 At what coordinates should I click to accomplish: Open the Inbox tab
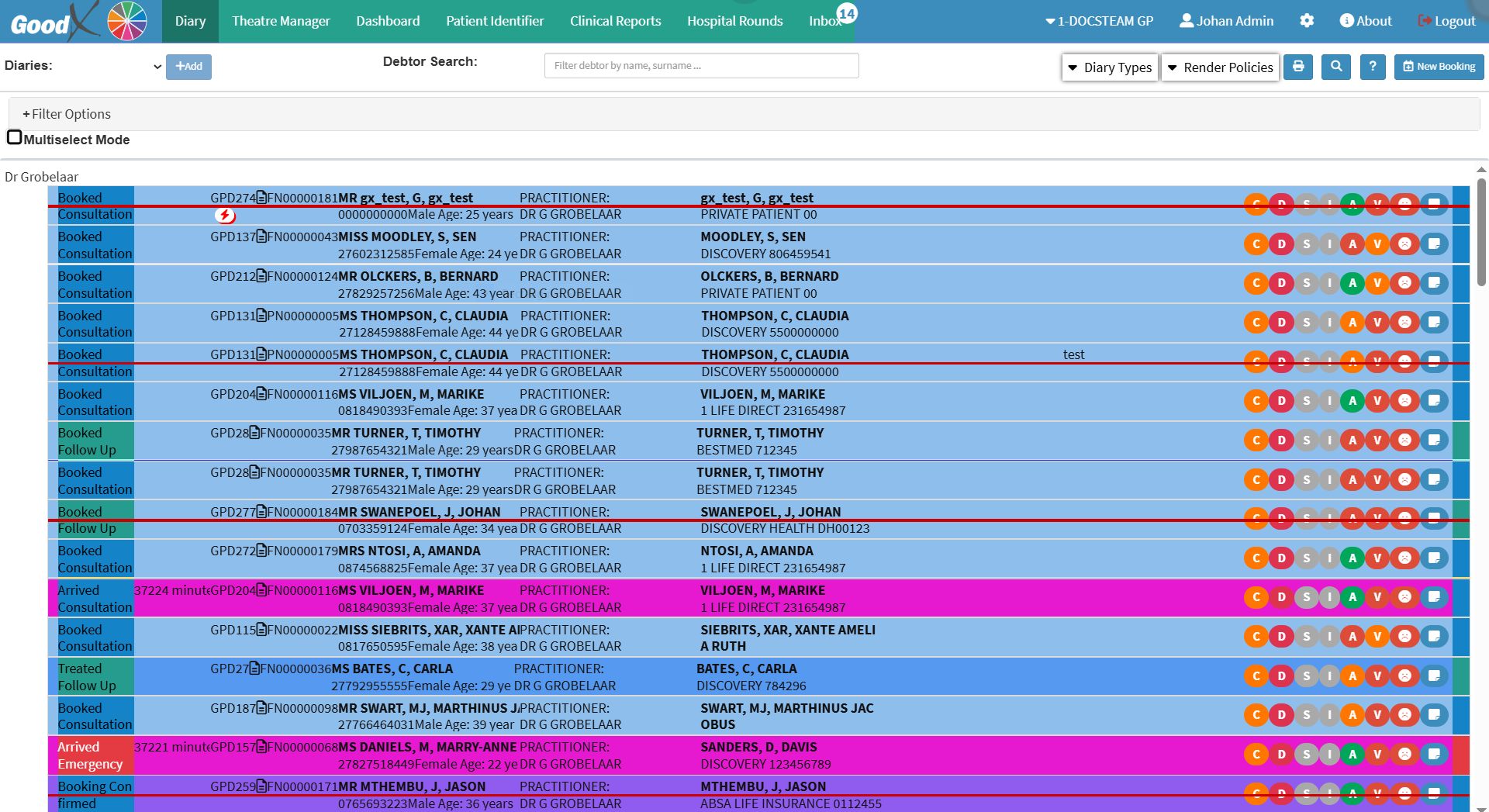[x=827, y=21]
